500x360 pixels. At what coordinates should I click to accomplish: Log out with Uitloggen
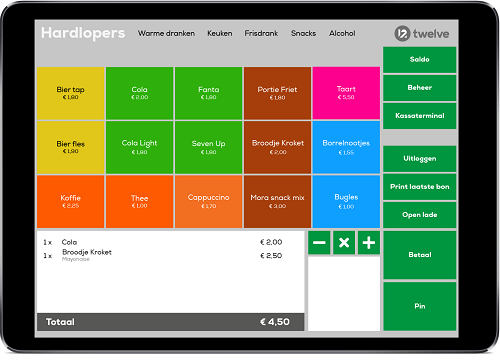click(x=420, y=159)
